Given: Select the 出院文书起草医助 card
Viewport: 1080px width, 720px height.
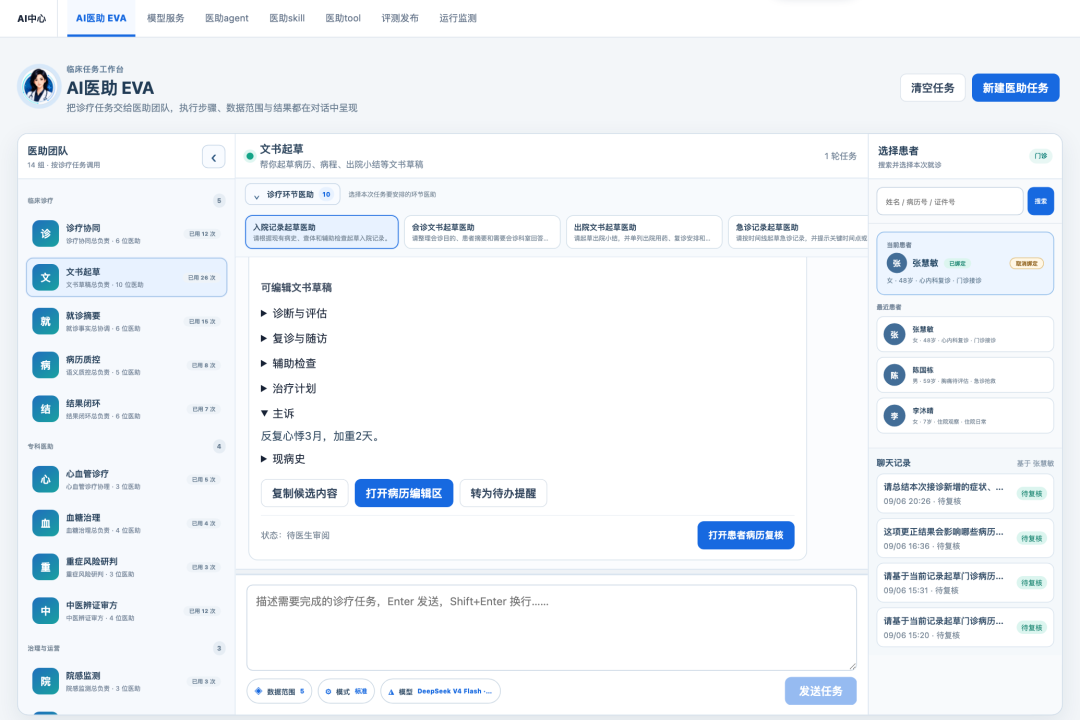Looking at the screenshot, I should pos(644,232).
